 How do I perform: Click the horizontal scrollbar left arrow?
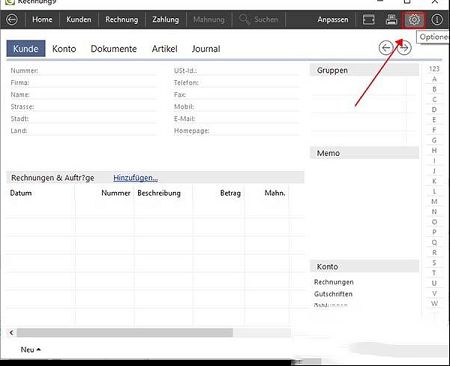coord(12,332)
